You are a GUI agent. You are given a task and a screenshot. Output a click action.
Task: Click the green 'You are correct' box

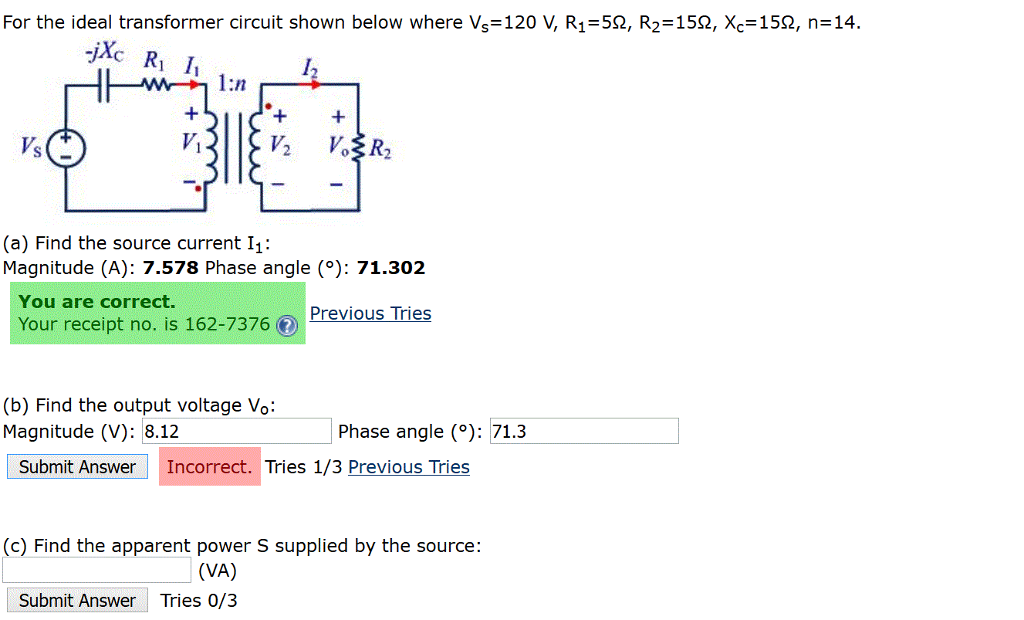pyautogui.click(x=157, y=313)
